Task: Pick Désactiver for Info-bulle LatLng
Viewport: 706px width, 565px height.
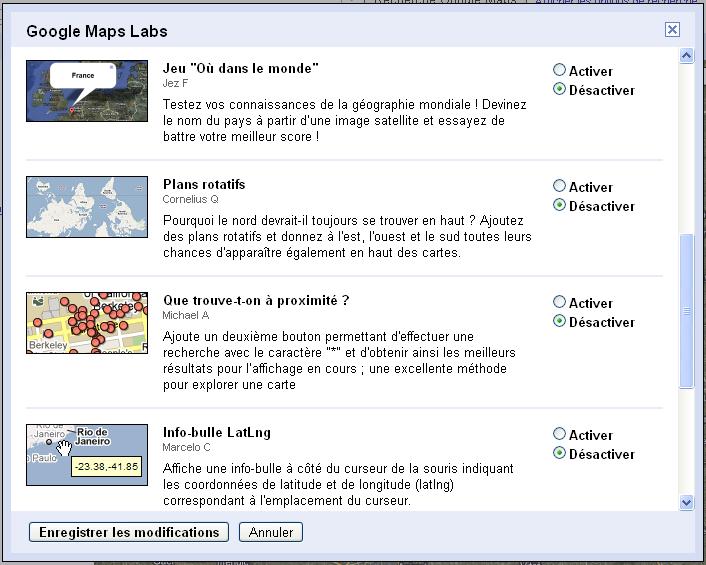Action: click(x=559, y=453)
